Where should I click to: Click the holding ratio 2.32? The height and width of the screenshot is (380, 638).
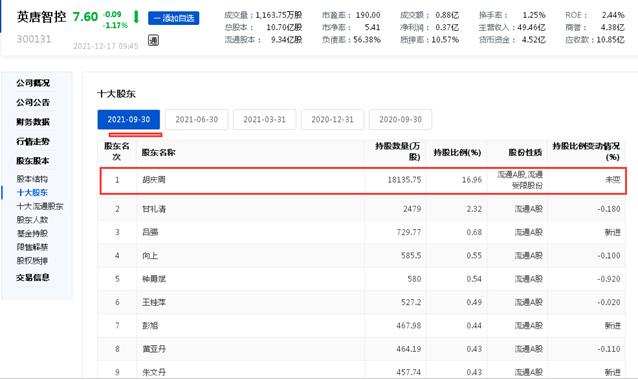[474, 209]
